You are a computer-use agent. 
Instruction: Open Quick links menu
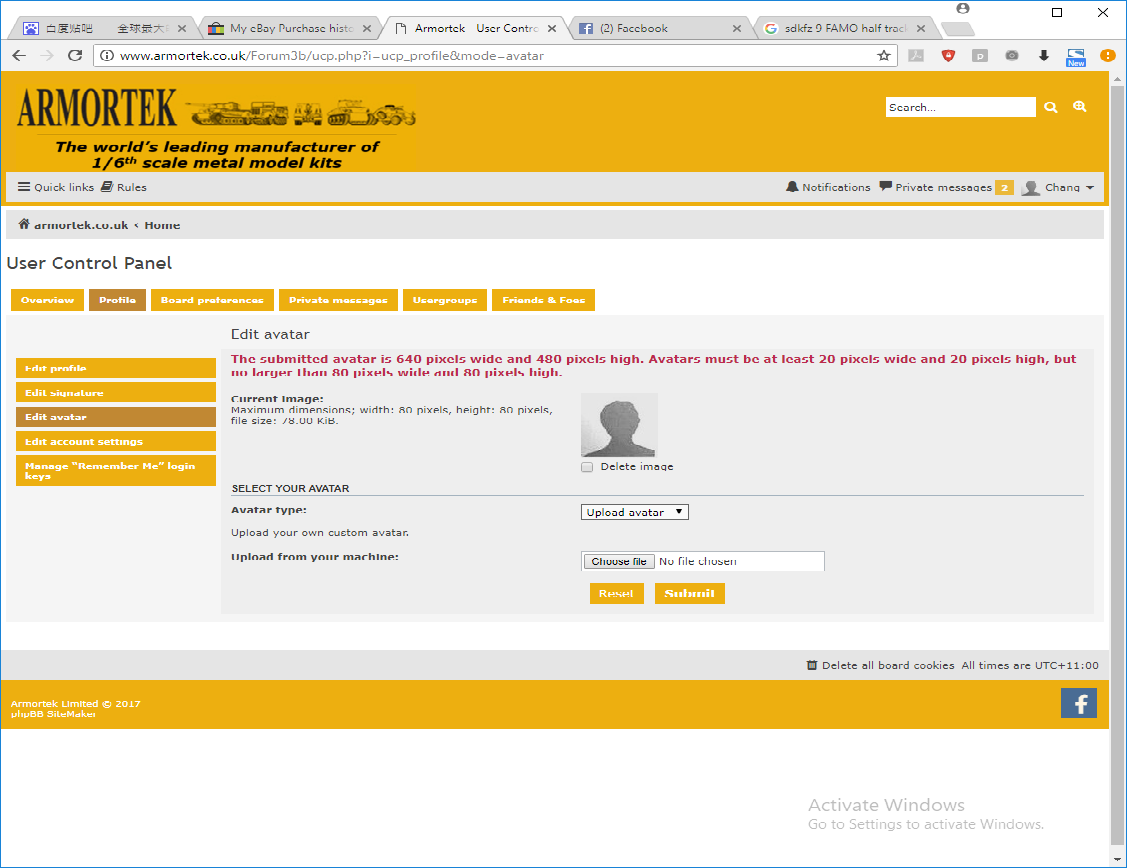[55, 187]
